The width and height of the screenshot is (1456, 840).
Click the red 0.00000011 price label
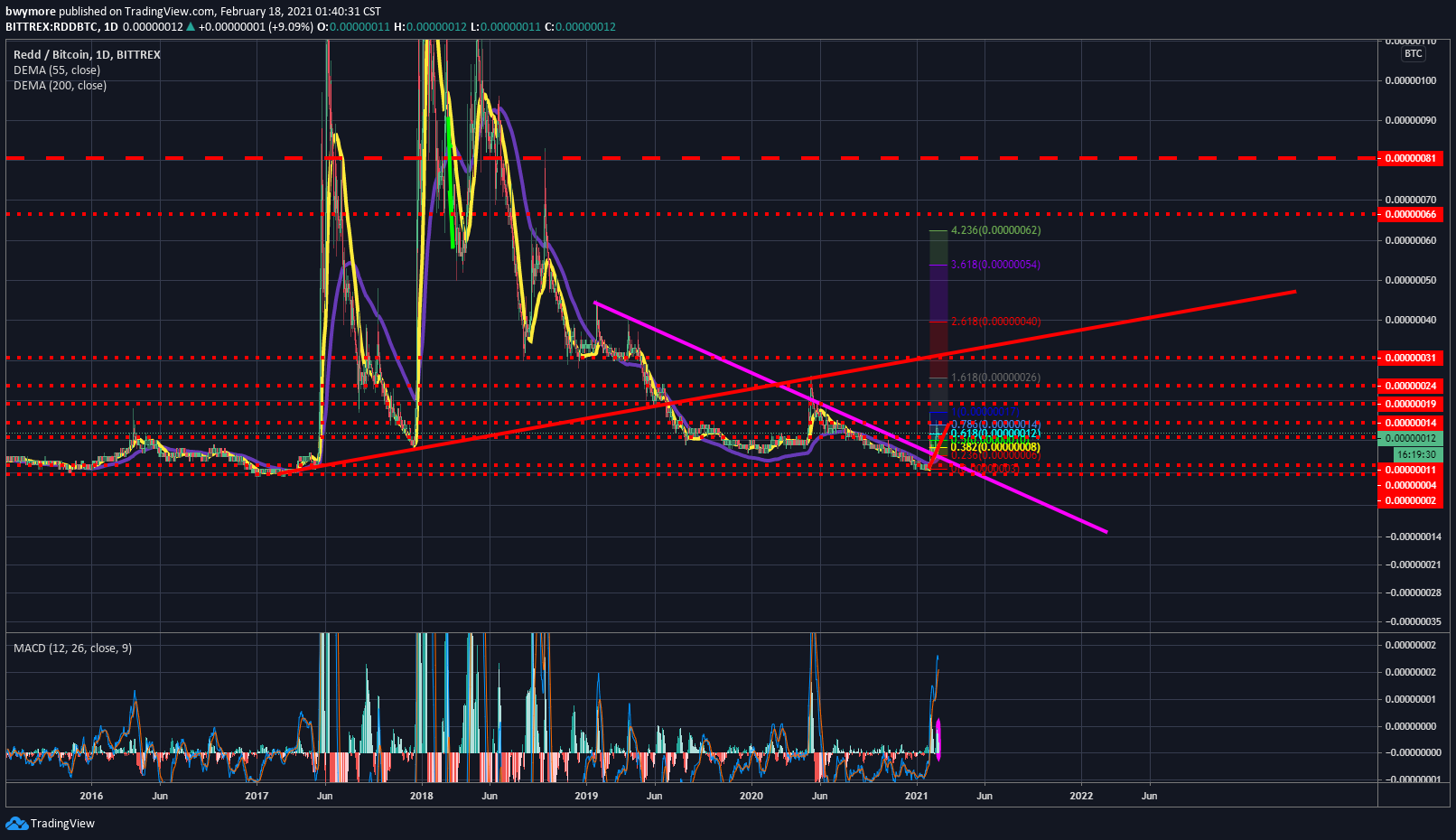pyautogui.click(x=1410, y=470)
